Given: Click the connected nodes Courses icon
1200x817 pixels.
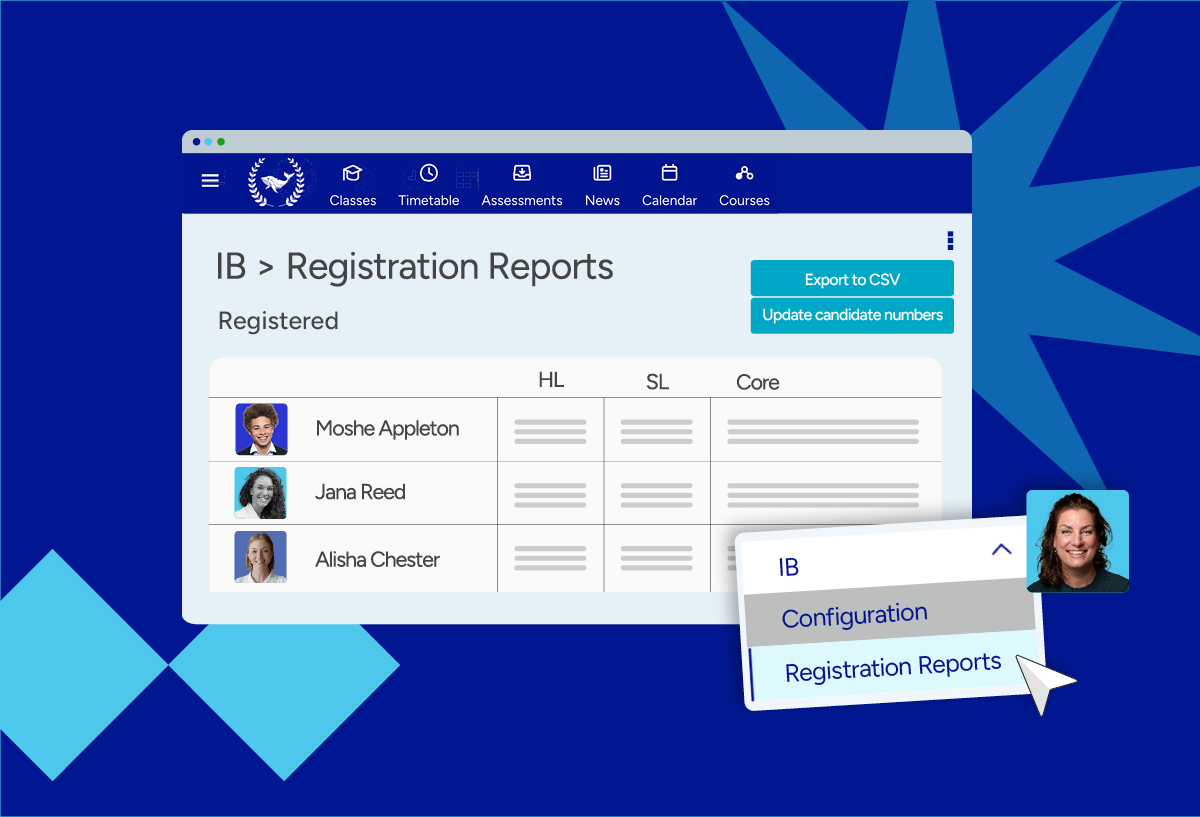Looking at the screenshot, I should [744, 173].
